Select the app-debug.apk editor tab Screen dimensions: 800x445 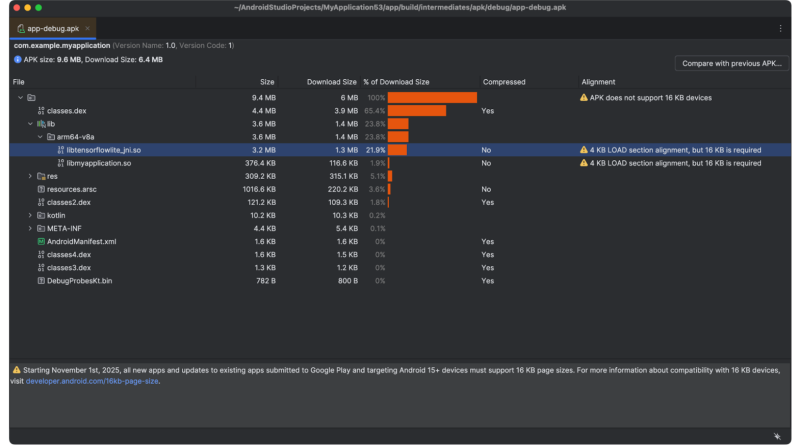[50, 29]
